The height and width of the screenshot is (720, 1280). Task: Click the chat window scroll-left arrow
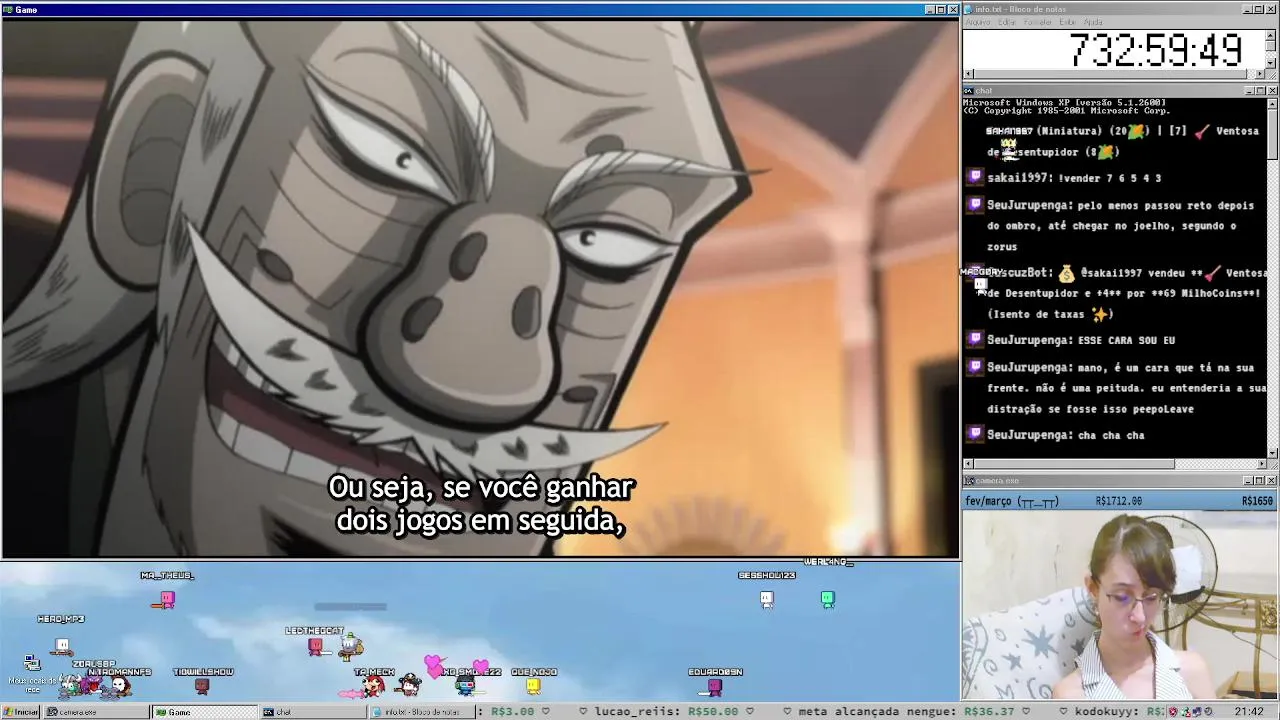point(967,464)
